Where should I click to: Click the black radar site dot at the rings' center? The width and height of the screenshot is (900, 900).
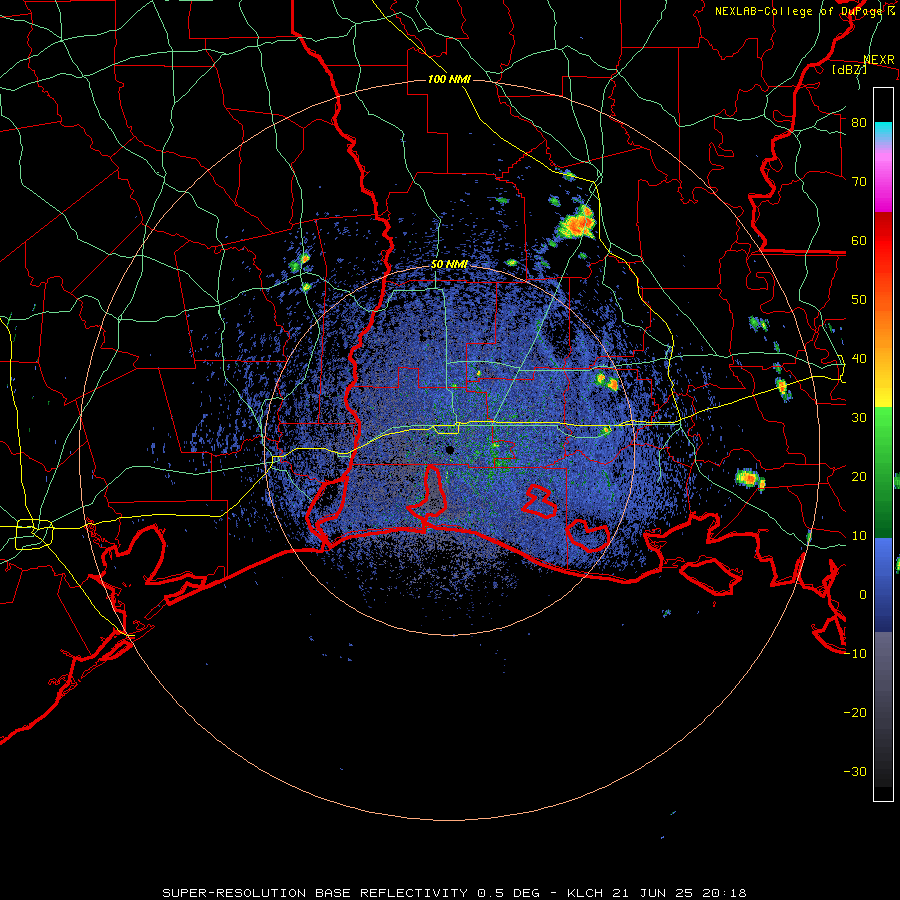click(450, 449)
